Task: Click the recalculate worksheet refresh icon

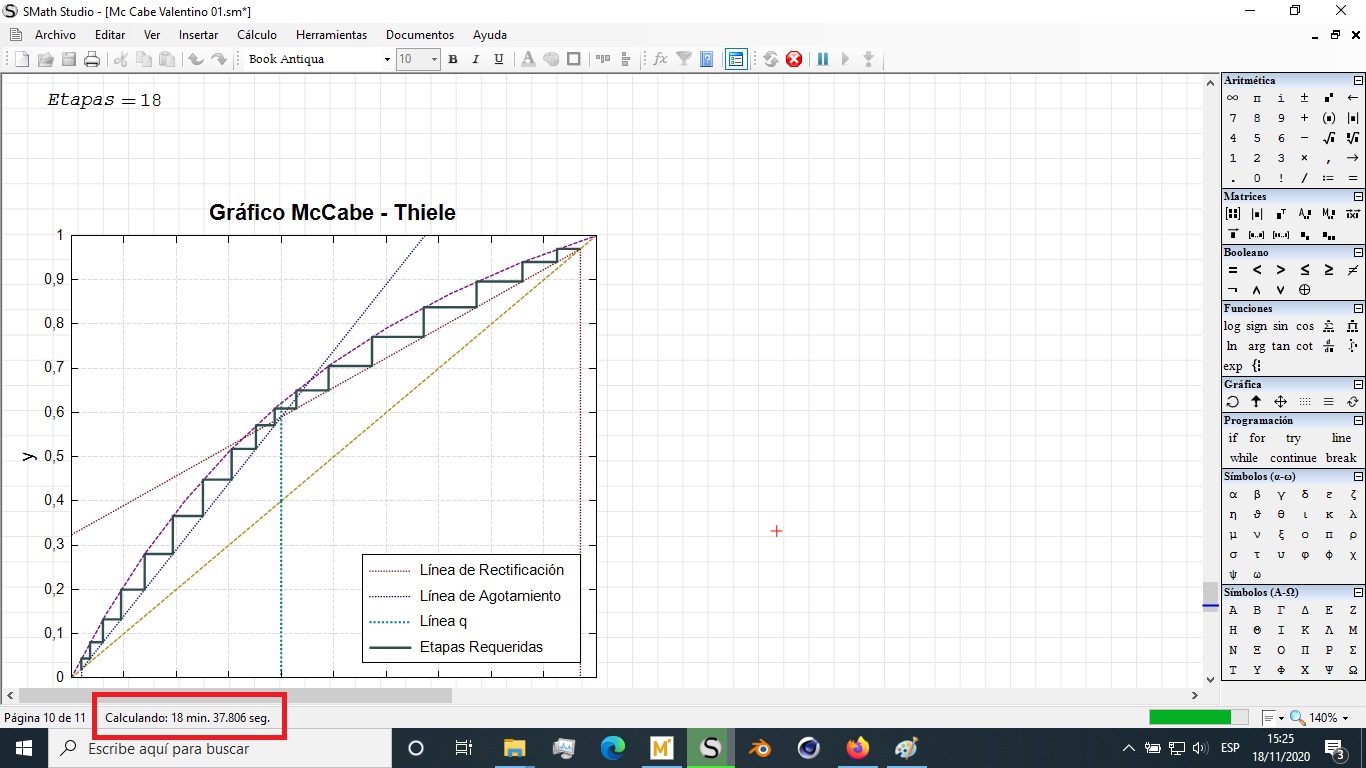Action: 771,59
